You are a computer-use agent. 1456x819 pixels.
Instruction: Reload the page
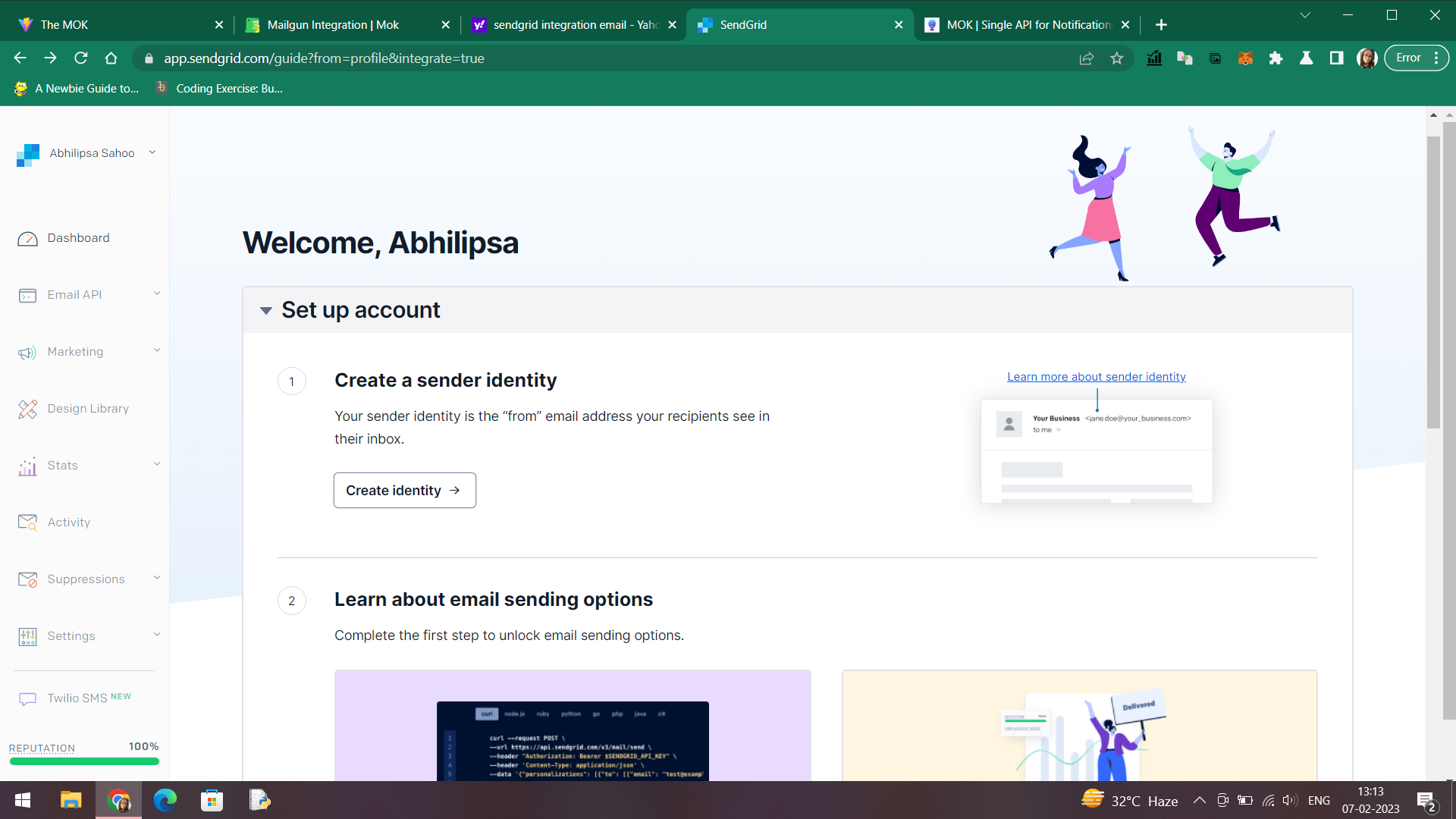[81, 58]
